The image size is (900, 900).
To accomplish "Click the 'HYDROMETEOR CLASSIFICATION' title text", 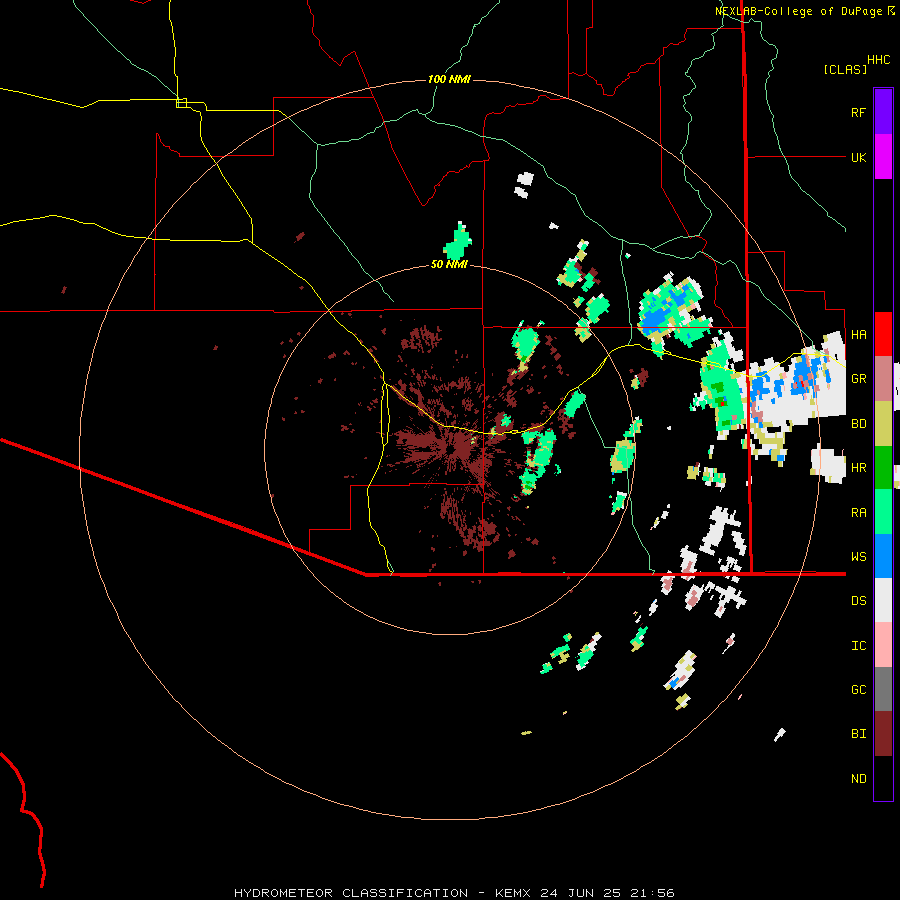I will pyautogui.click(x=351, y=893).
